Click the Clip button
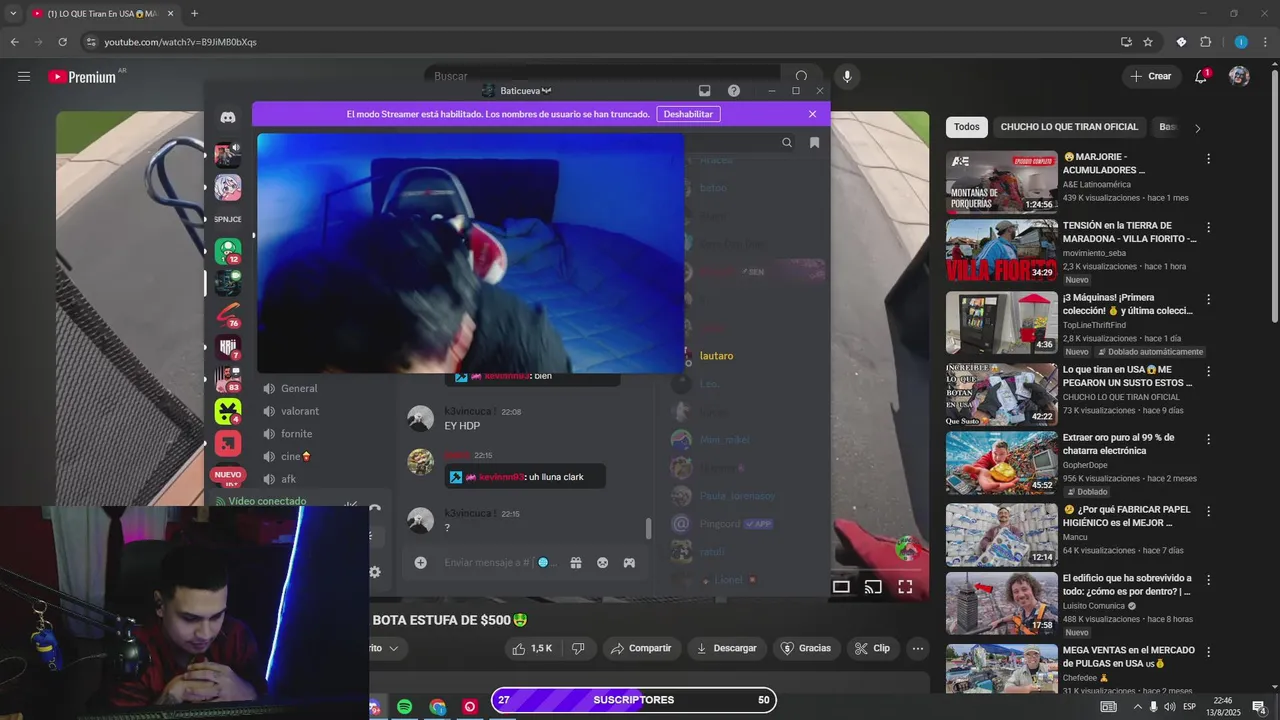This screenshot has height=720, width=1280. [872, 648]
